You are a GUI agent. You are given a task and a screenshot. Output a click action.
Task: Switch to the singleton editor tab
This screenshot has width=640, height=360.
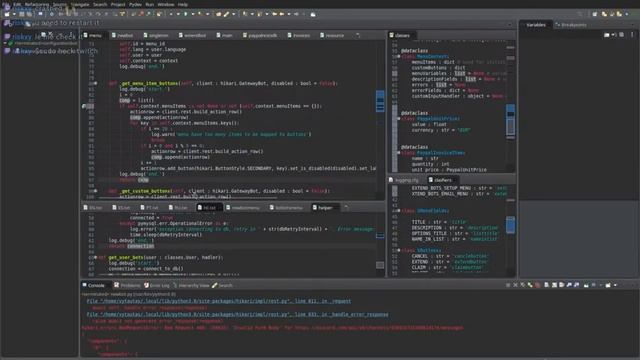tap(156, 36)
